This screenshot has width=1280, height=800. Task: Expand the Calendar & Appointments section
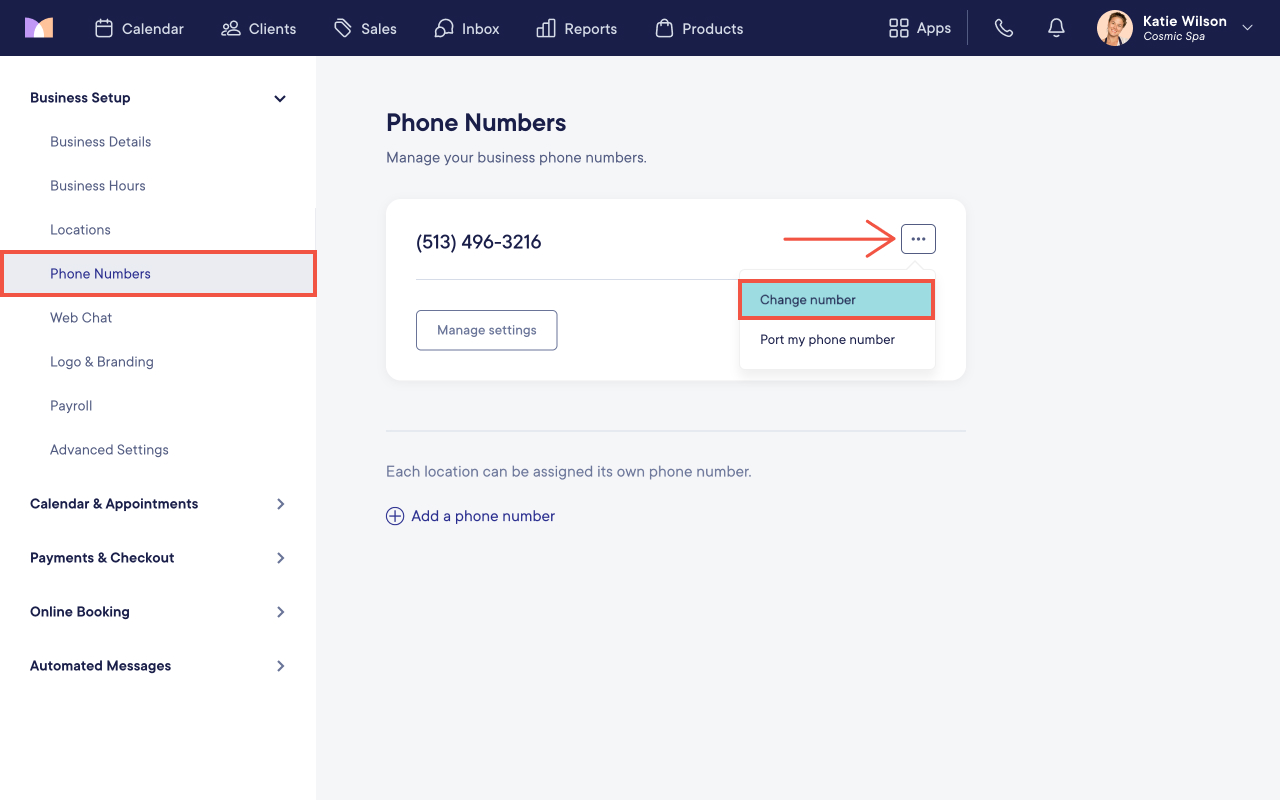point(281,504)
